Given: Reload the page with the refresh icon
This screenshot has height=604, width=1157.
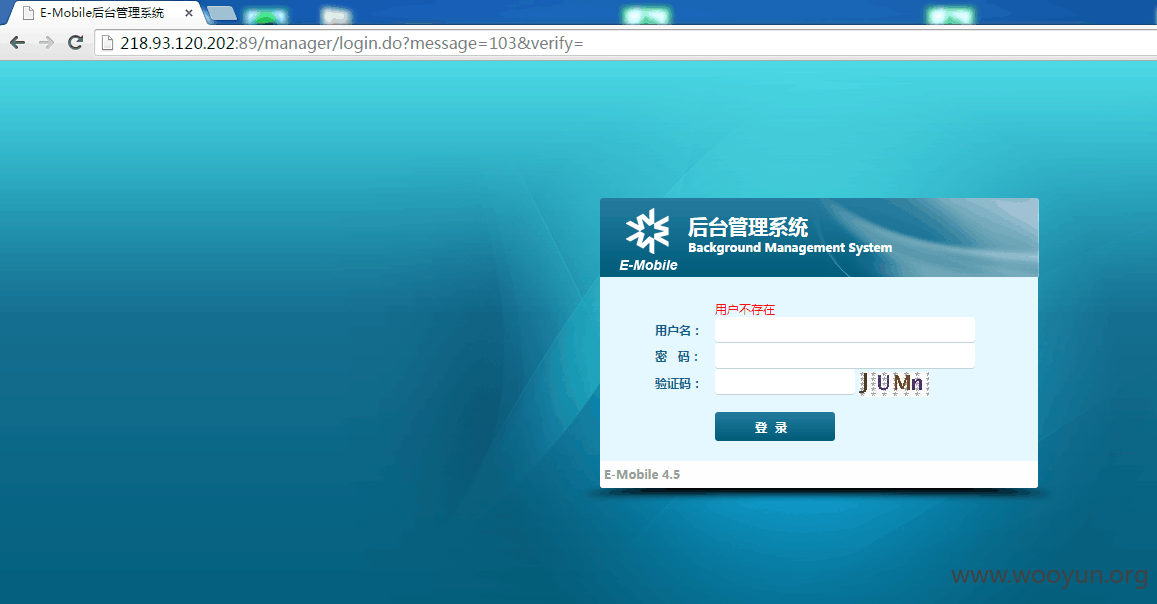Looking at the screenshot, I should click(75, 43).
